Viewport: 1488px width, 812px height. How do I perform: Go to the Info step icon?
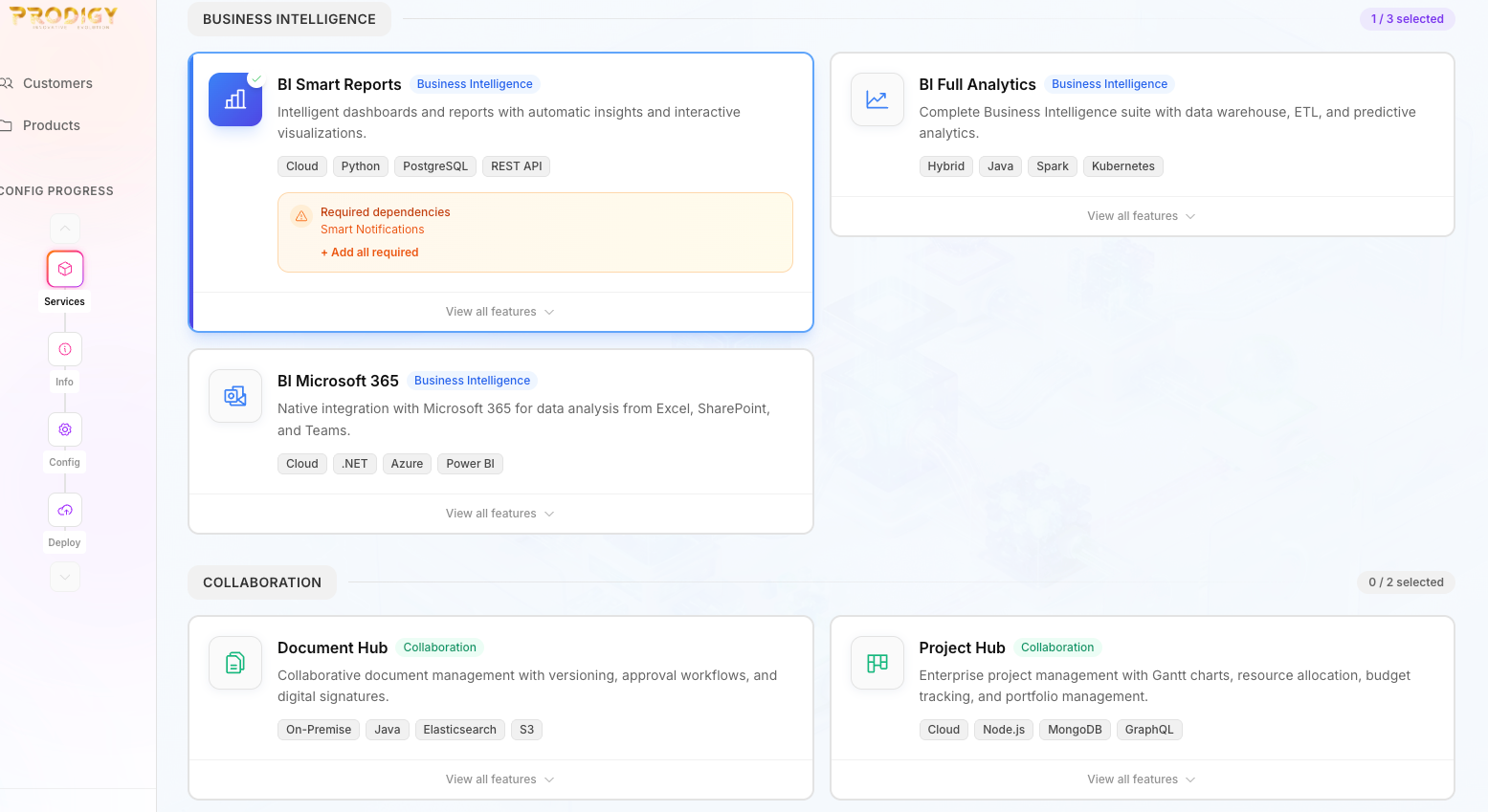point(65,349)
